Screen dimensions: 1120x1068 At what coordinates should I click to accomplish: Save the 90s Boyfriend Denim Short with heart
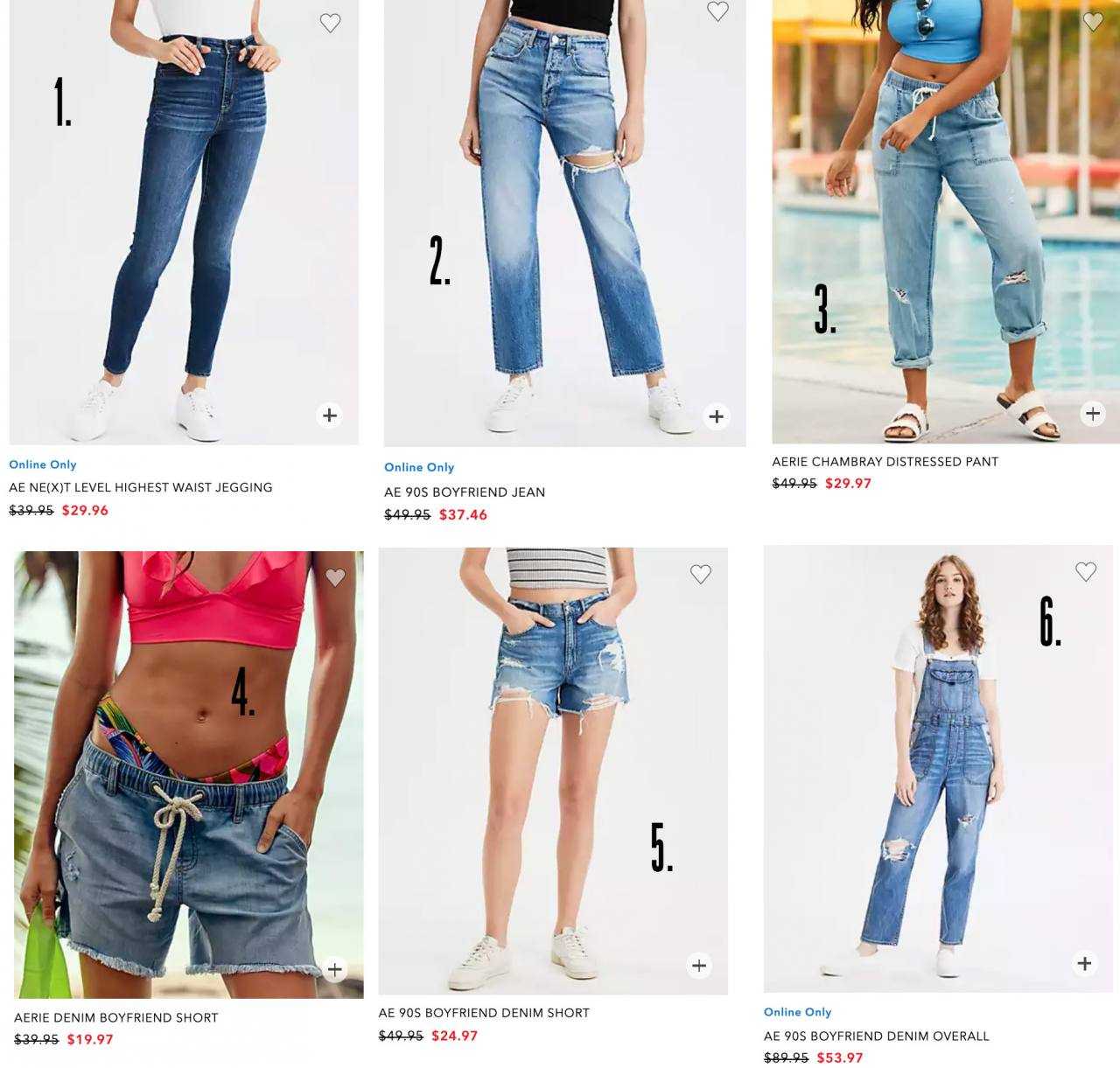(700, 574)
